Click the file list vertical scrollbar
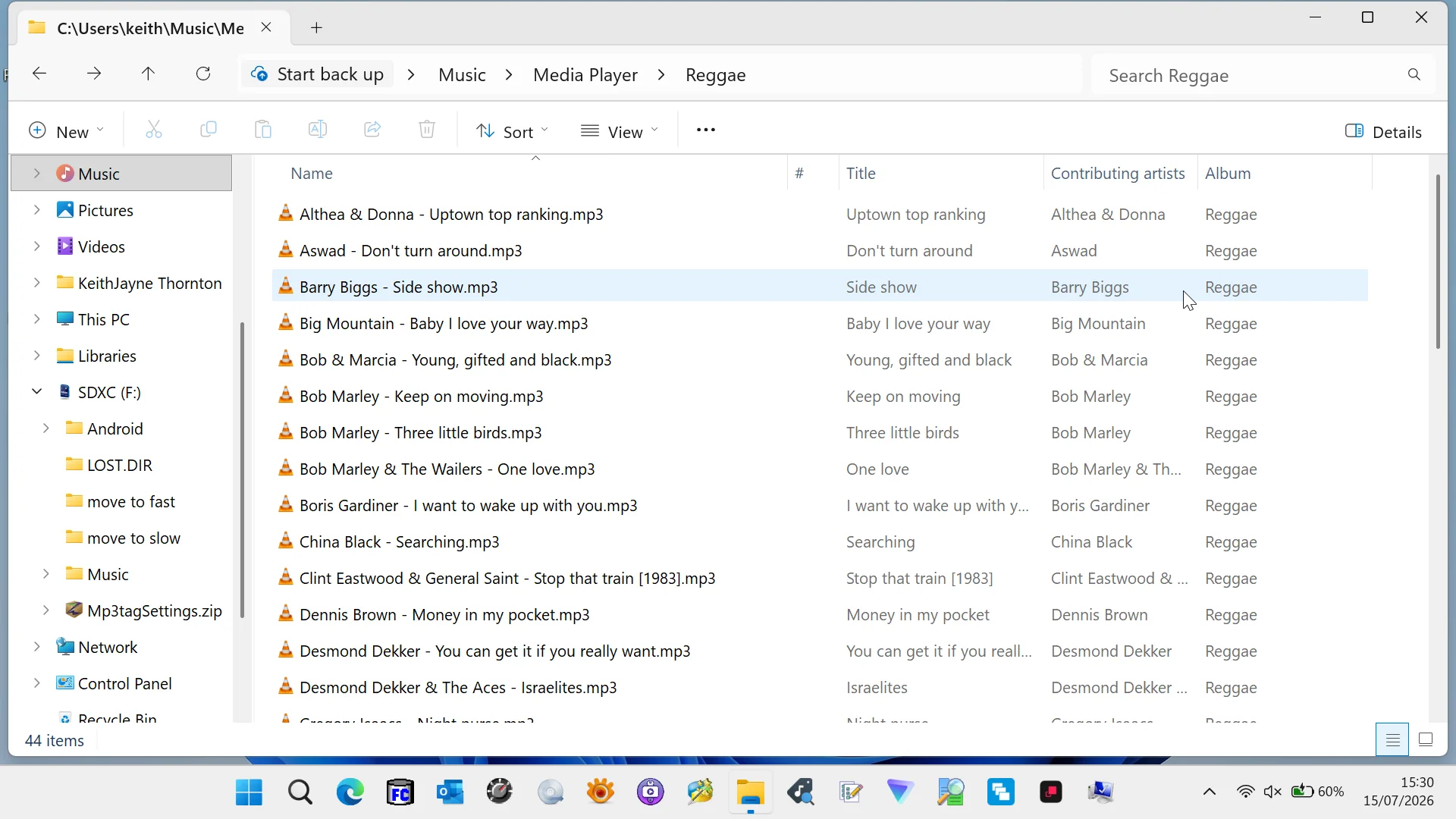The height and width of the screenshot is (819, 1456). point(1438,262)
